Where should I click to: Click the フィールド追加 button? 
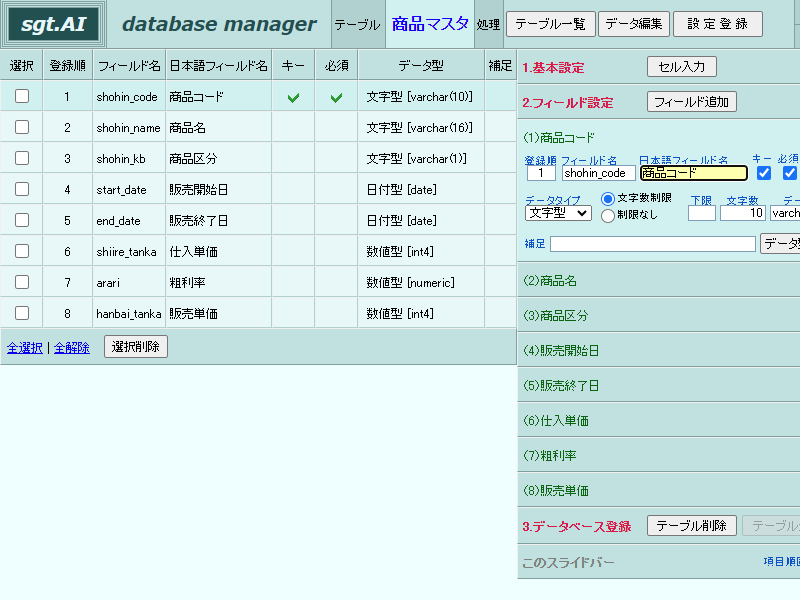click(x=691, y=102)
